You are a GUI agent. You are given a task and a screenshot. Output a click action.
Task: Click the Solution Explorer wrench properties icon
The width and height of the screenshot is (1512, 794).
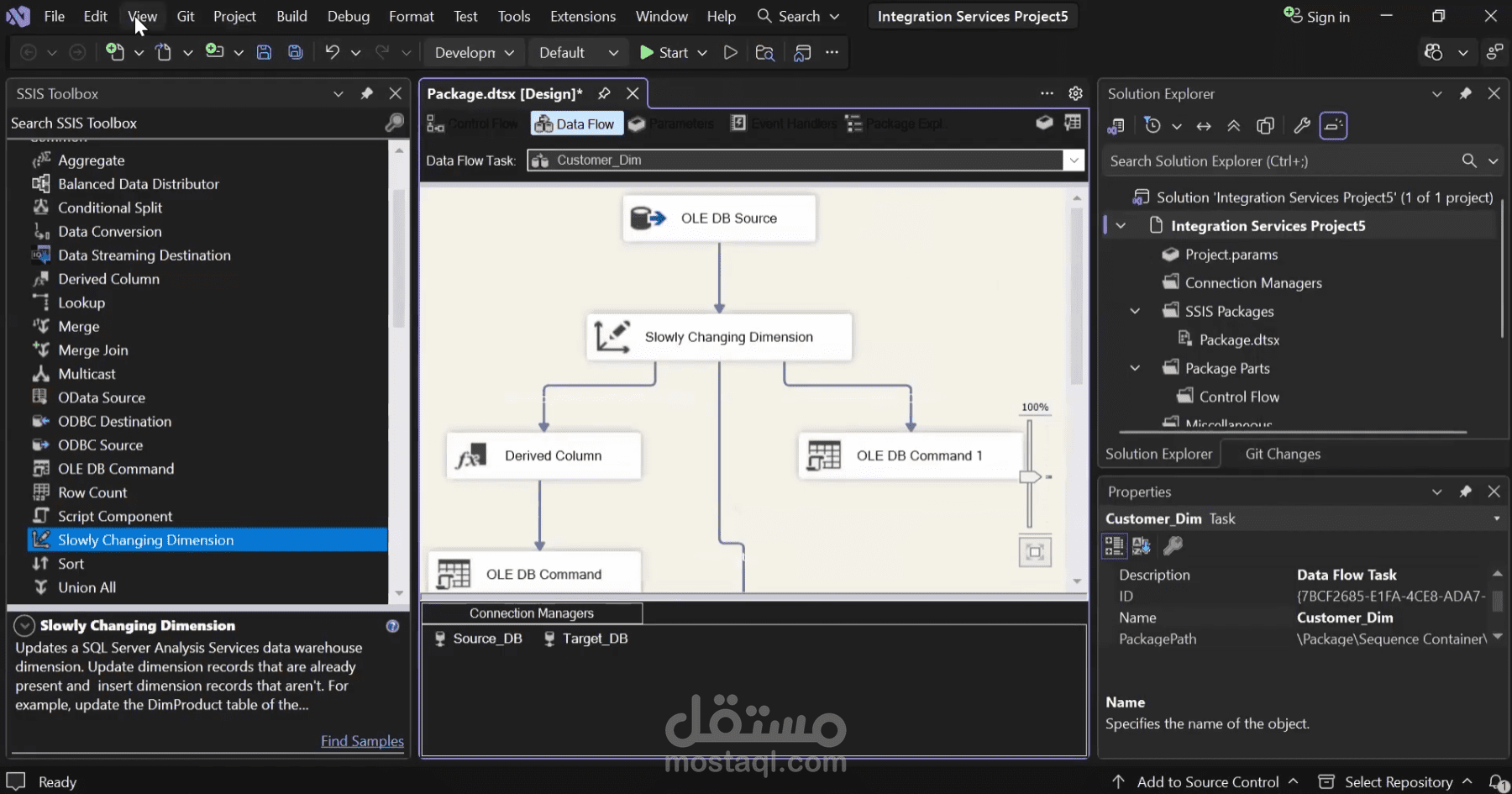point(1302,126)
